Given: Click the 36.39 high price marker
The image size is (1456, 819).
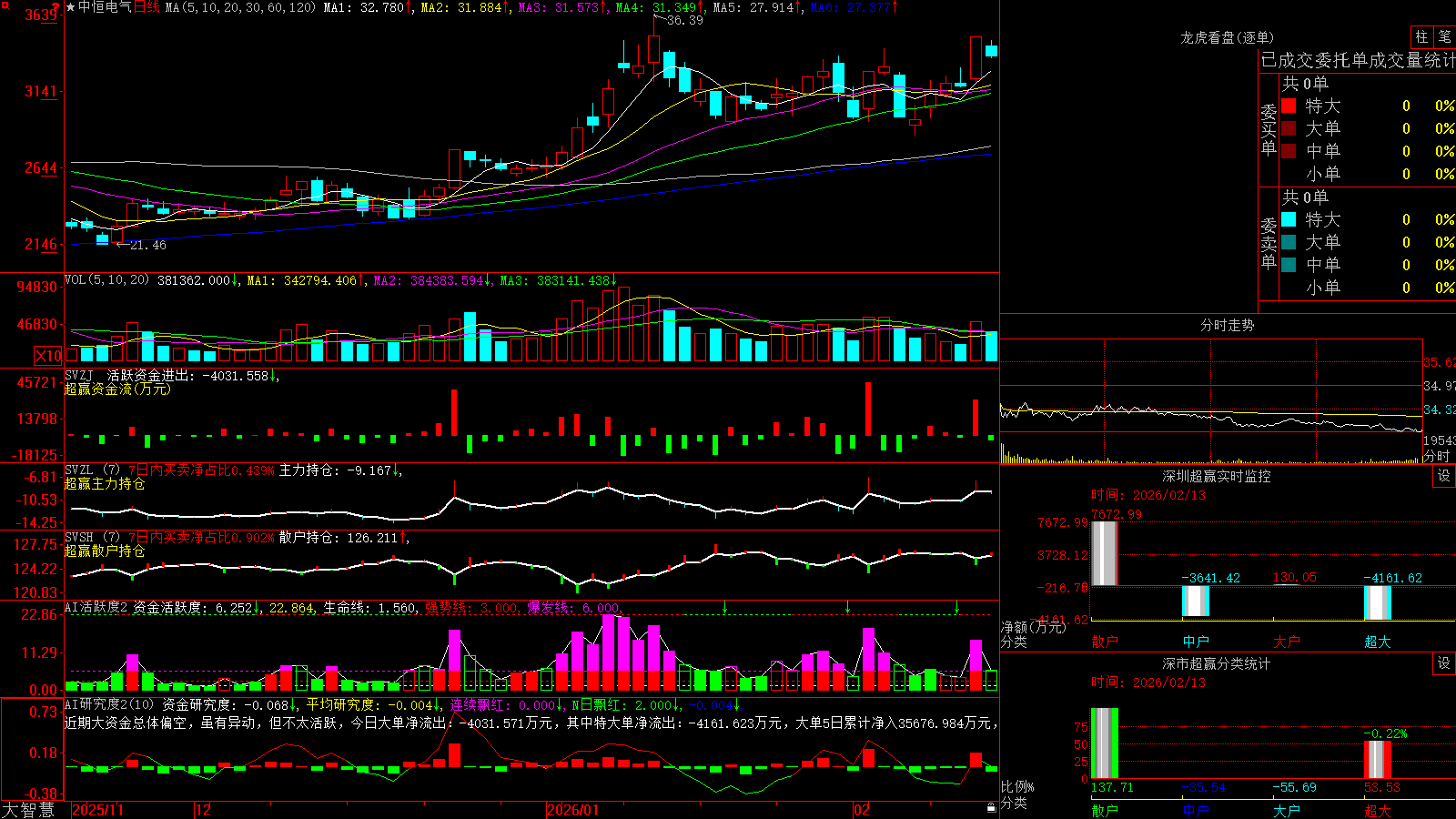Looking at the screenshot, I should pos(684,20).
